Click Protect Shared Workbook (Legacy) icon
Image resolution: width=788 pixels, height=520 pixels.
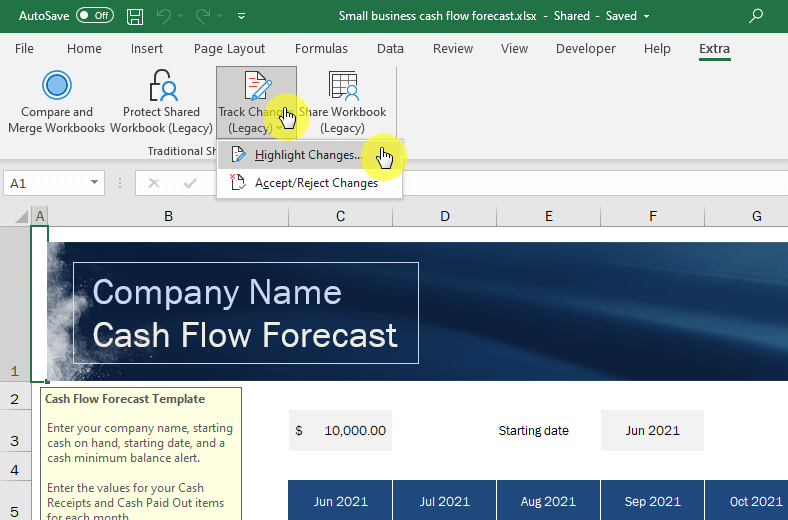[163, 85]
